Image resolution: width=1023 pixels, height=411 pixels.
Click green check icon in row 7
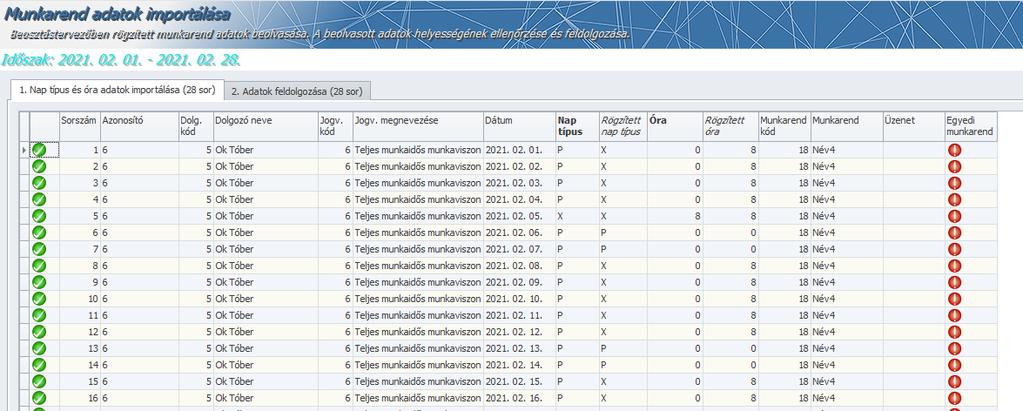tap(39, 249)
